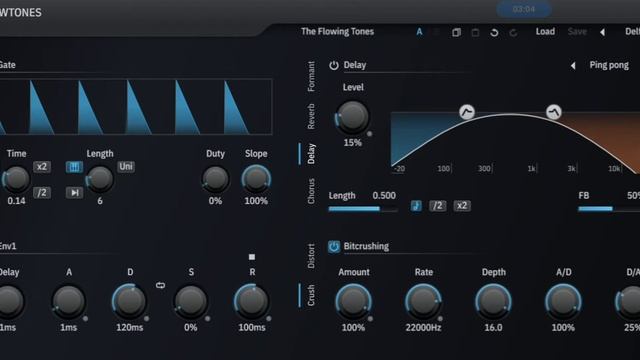Screen dimensions: 640x360
Task: Click the undo arrow icon
Action: (494, 32)
